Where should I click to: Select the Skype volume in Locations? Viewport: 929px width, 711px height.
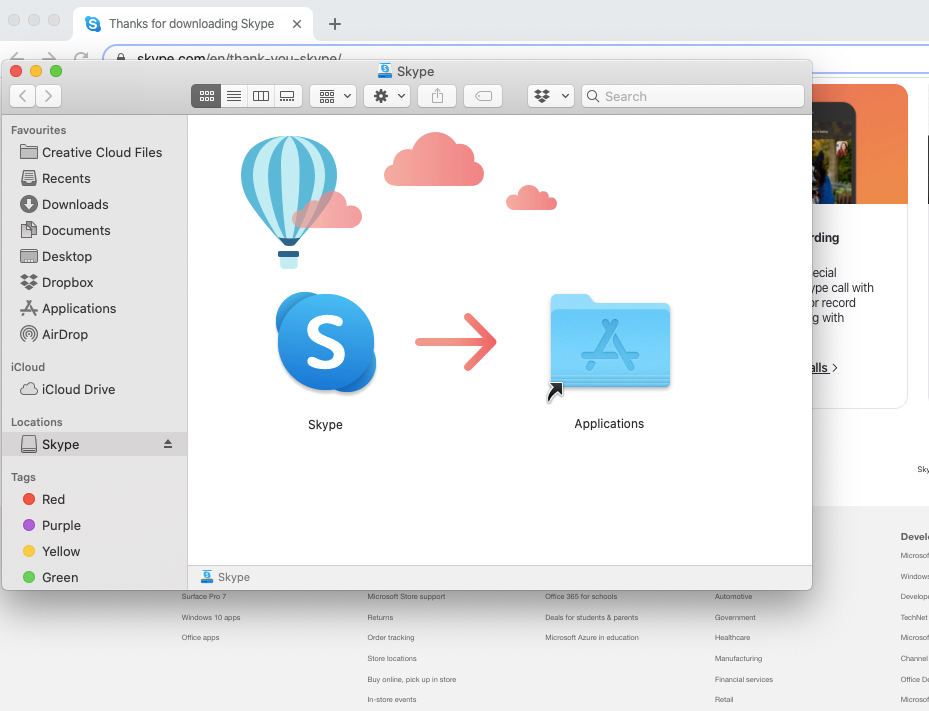point(95,444)
